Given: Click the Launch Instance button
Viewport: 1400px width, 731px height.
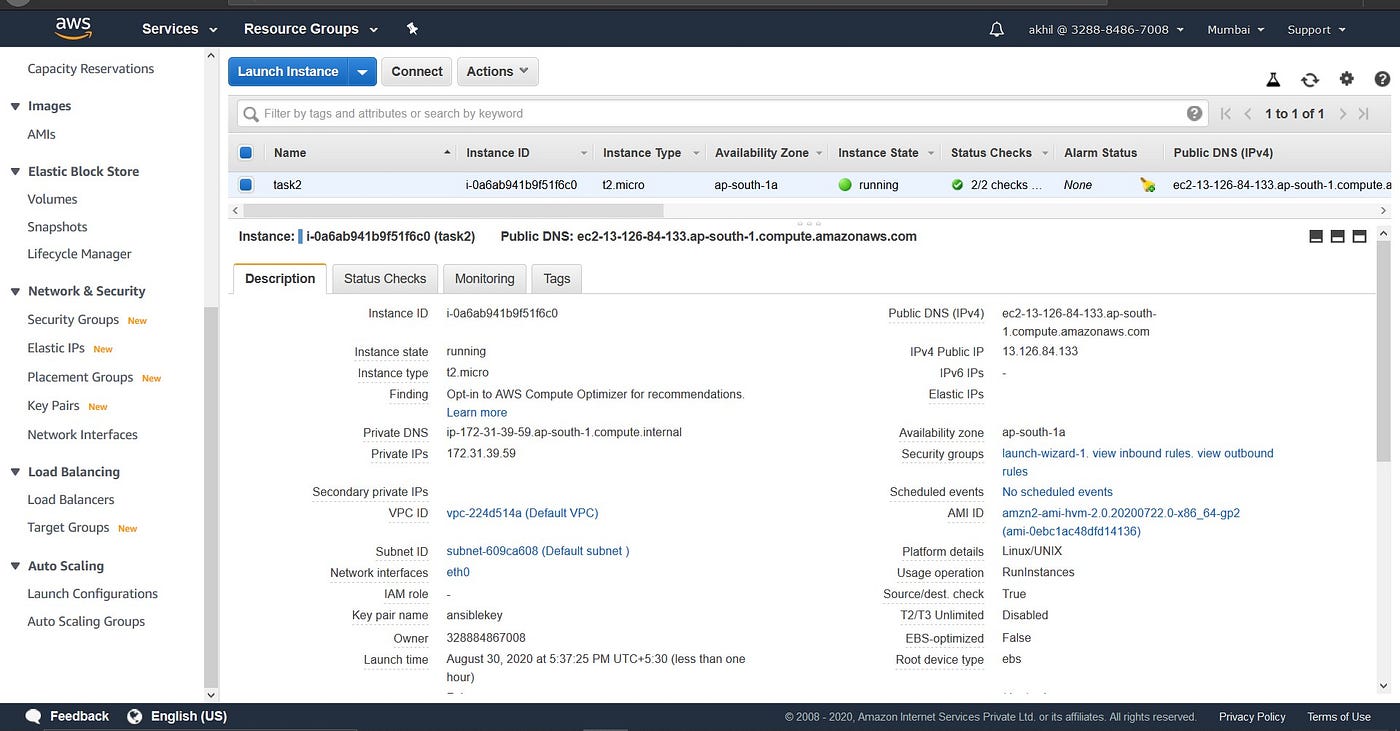Looking at the screenshot, I should tap(289, 72).
